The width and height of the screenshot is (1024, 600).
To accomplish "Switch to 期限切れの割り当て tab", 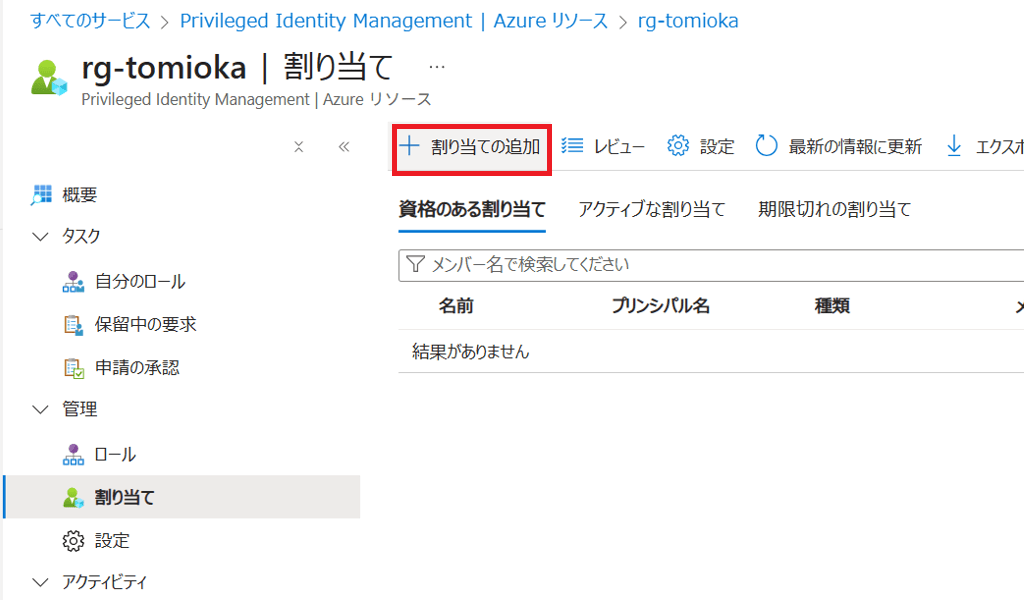I will (834, 209).
